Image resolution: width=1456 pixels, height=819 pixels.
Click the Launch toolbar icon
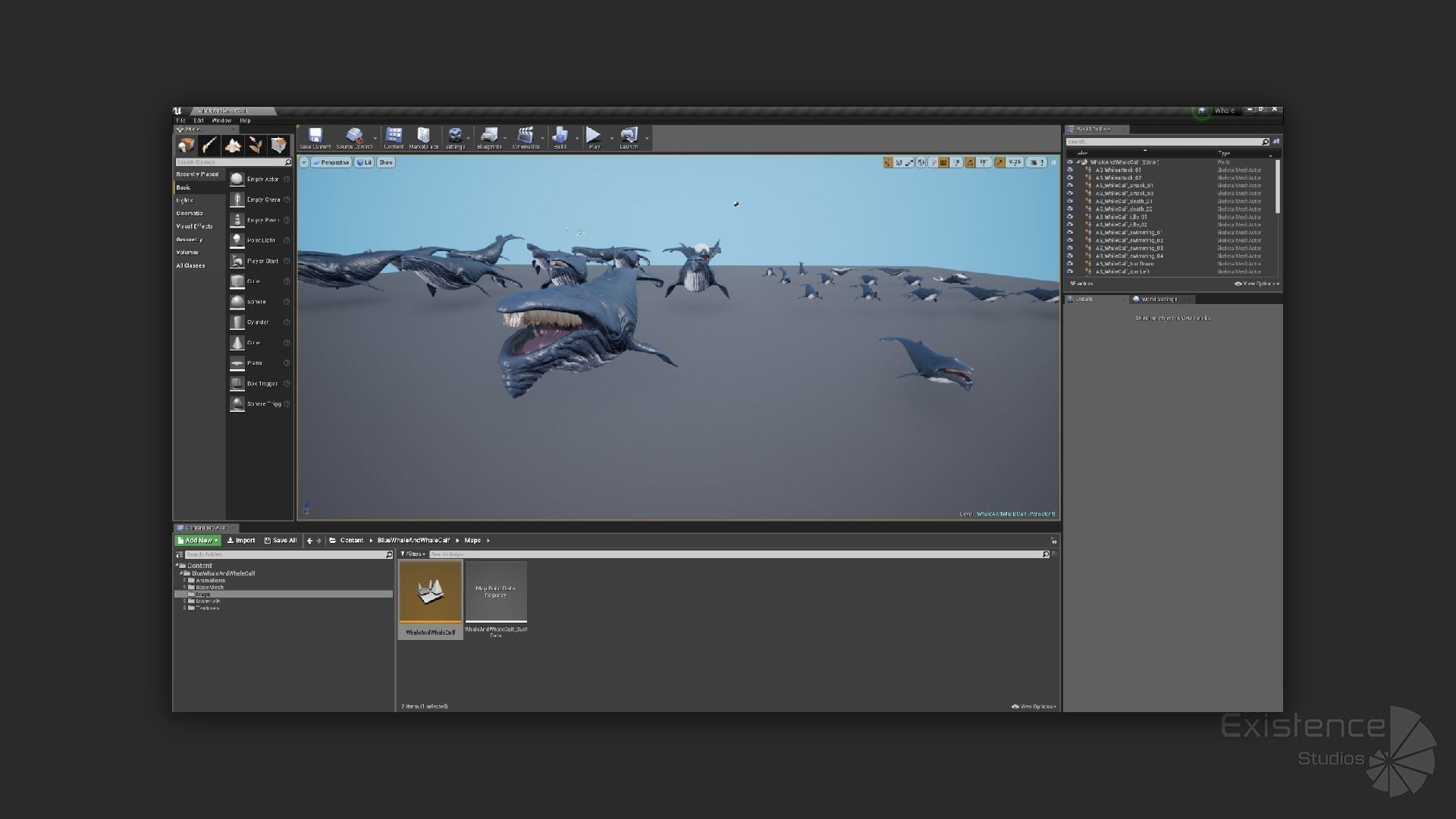[629, 138]
